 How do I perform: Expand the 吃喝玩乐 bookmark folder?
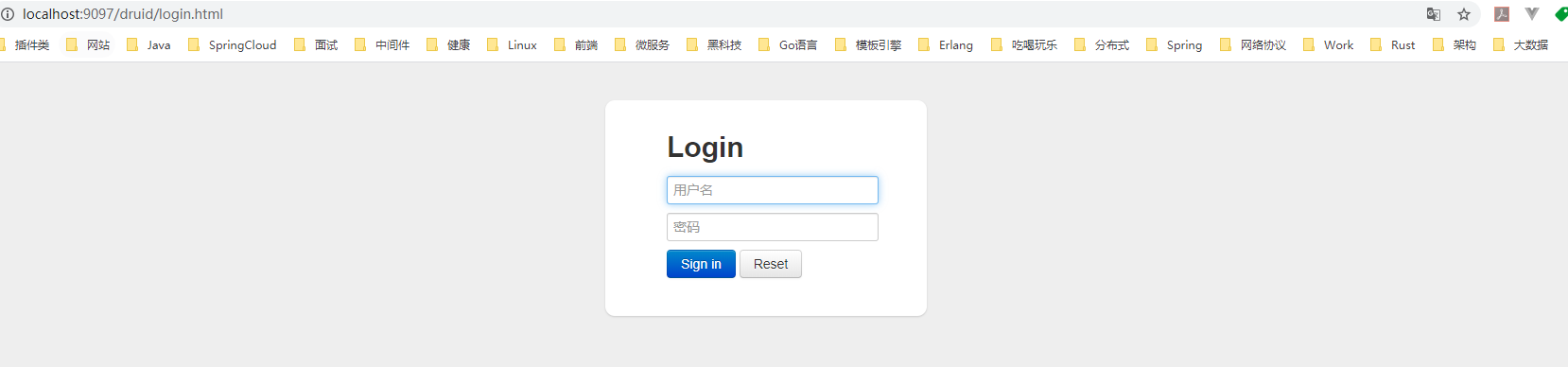click(x=1024, y=44)
